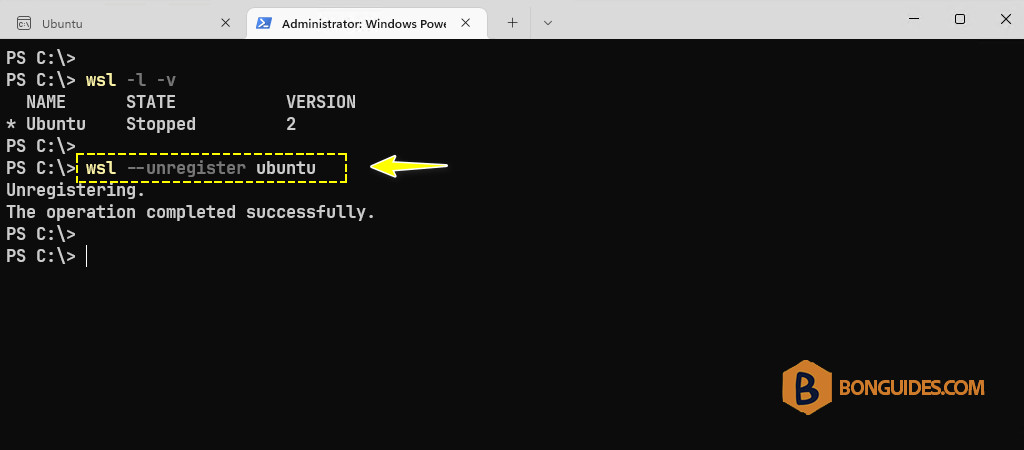This screenshot has height=450, width=1024.
Task: Open a new tab with plus button
Action: click(513, 23)
